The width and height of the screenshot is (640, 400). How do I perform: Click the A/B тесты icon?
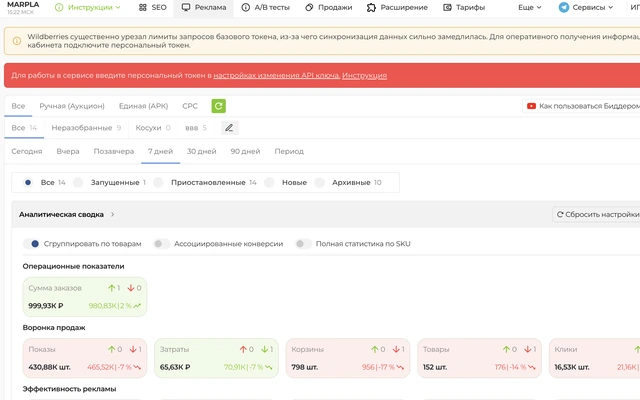245,7
